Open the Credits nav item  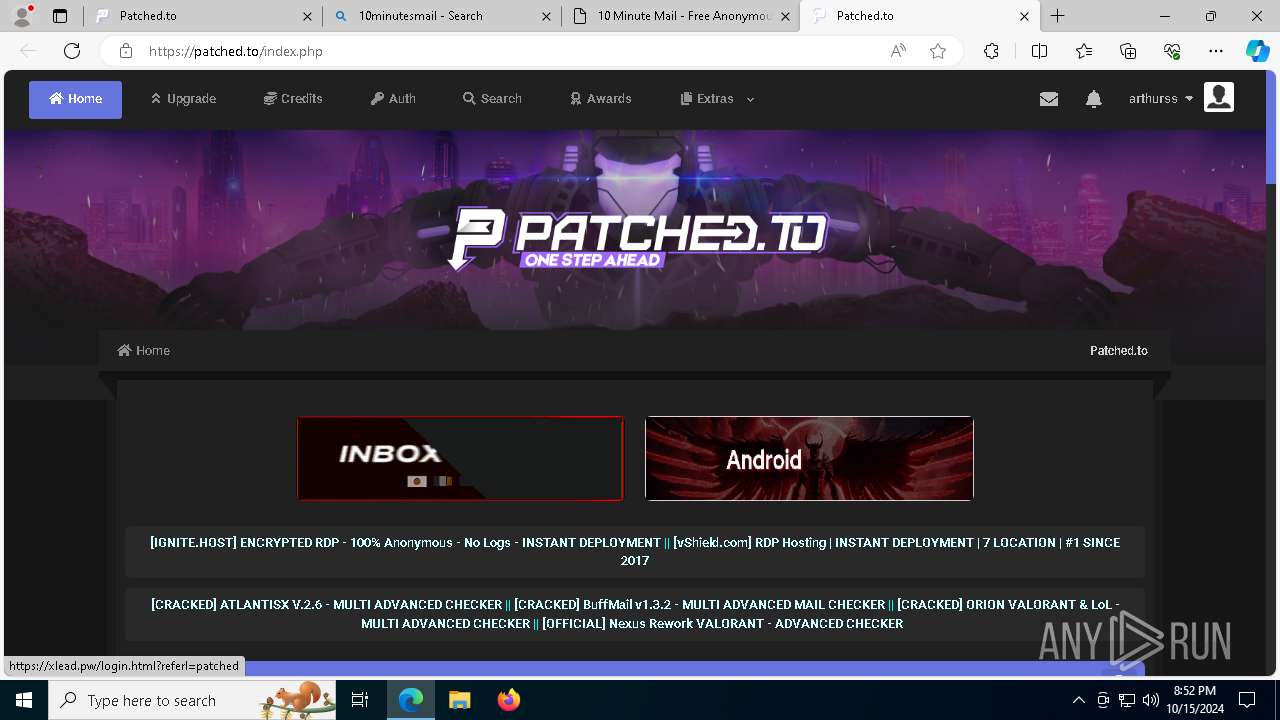293,99
